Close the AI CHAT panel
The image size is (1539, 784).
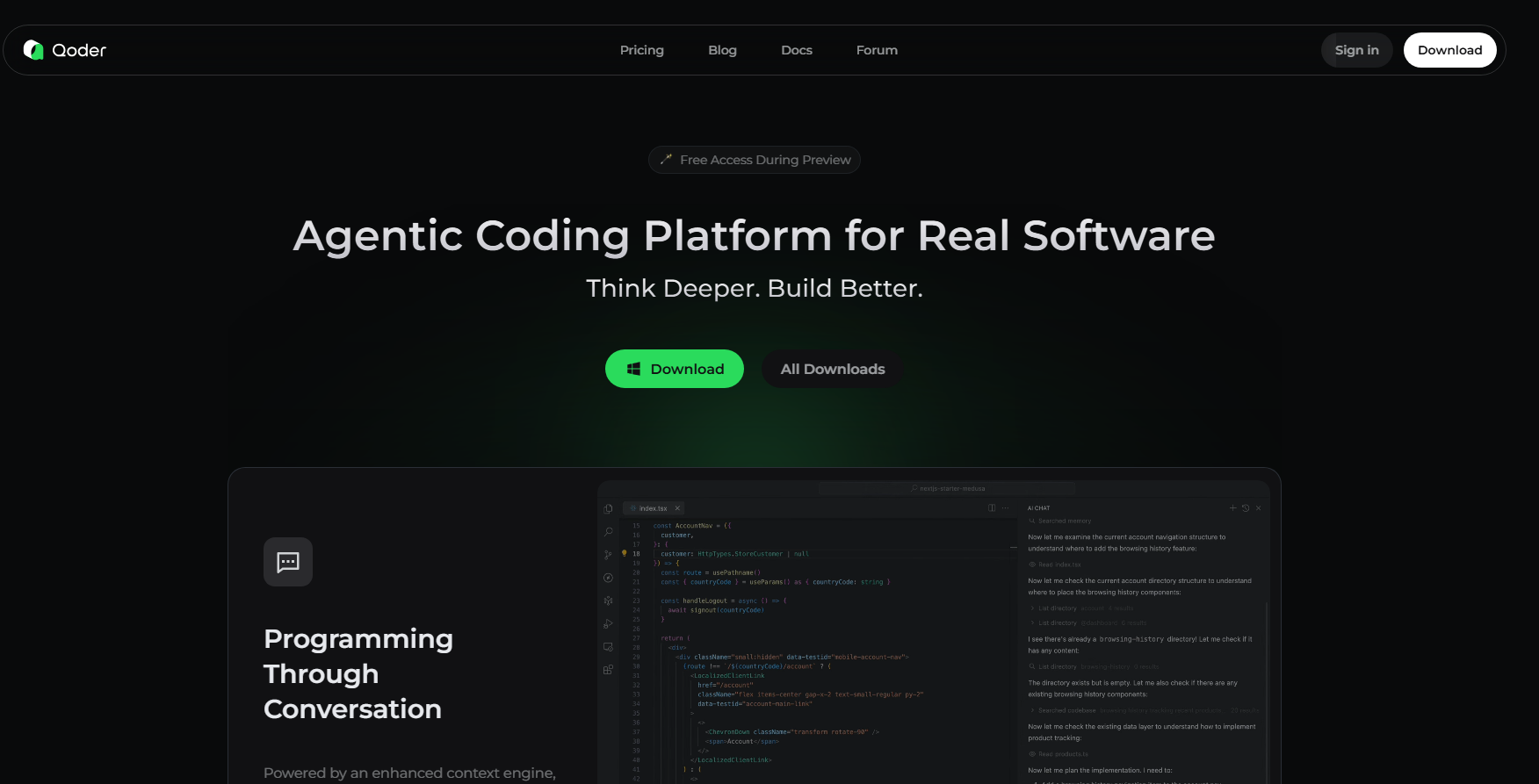pyautogui.click(x=1258, y=507)
